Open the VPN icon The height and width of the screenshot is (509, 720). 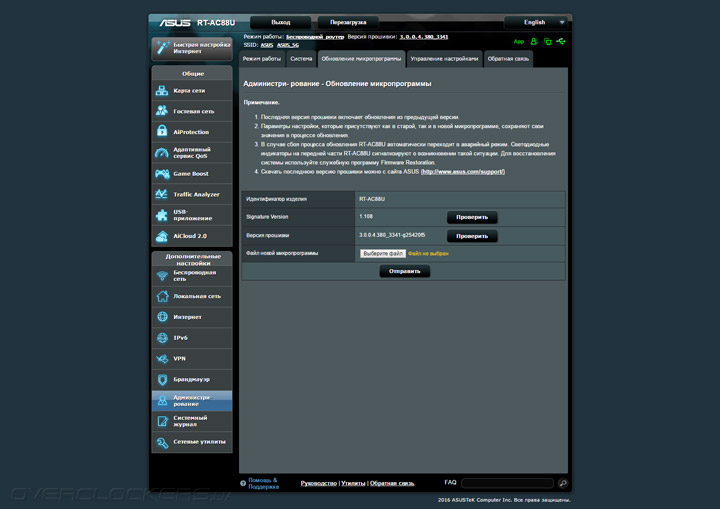[x=162, y=358]
